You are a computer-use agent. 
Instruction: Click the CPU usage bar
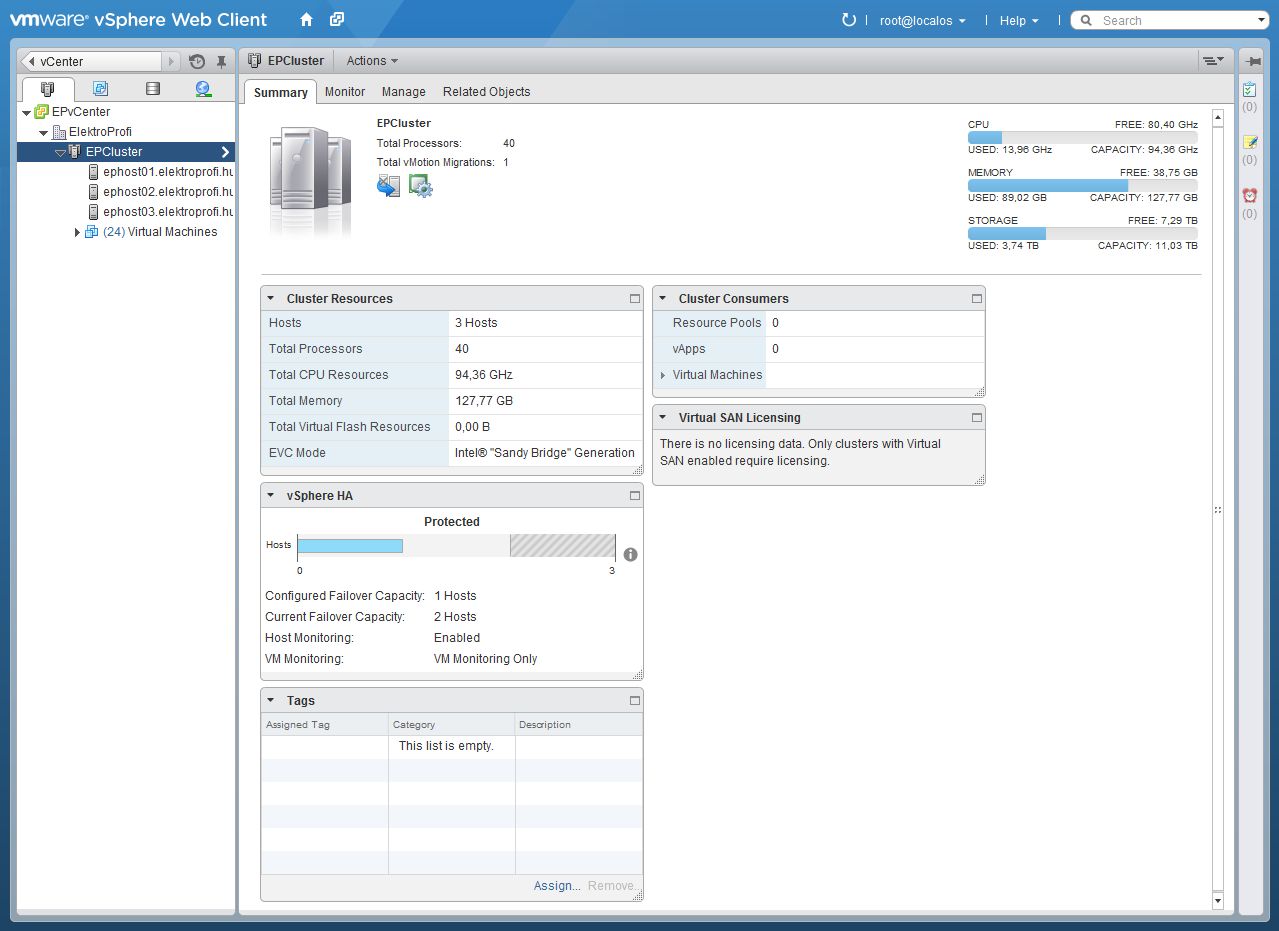tap(1083, 137)
